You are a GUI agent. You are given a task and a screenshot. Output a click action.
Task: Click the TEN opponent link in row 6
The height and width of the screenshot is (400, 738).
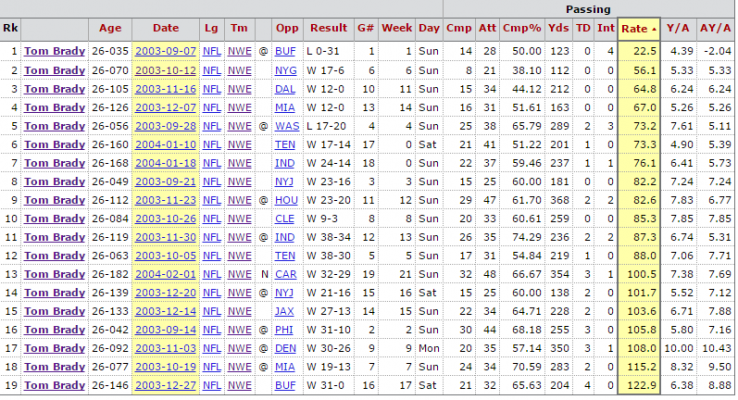coord(285,145)
